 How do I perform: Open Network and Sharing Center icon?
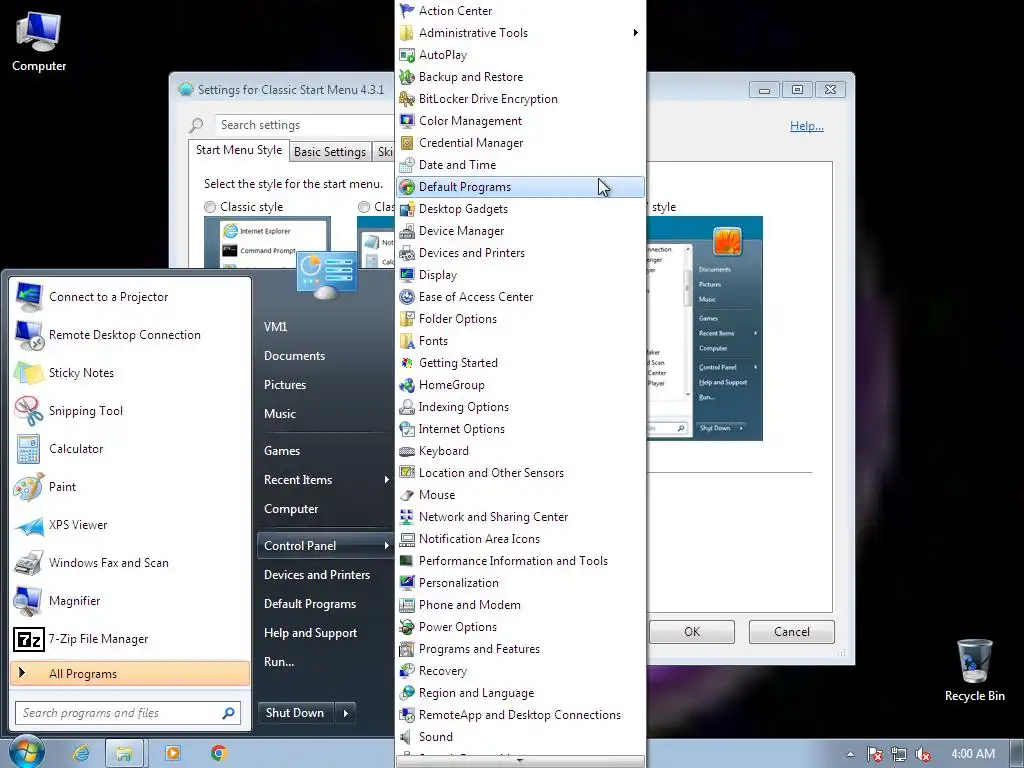[x=407, y=517]
